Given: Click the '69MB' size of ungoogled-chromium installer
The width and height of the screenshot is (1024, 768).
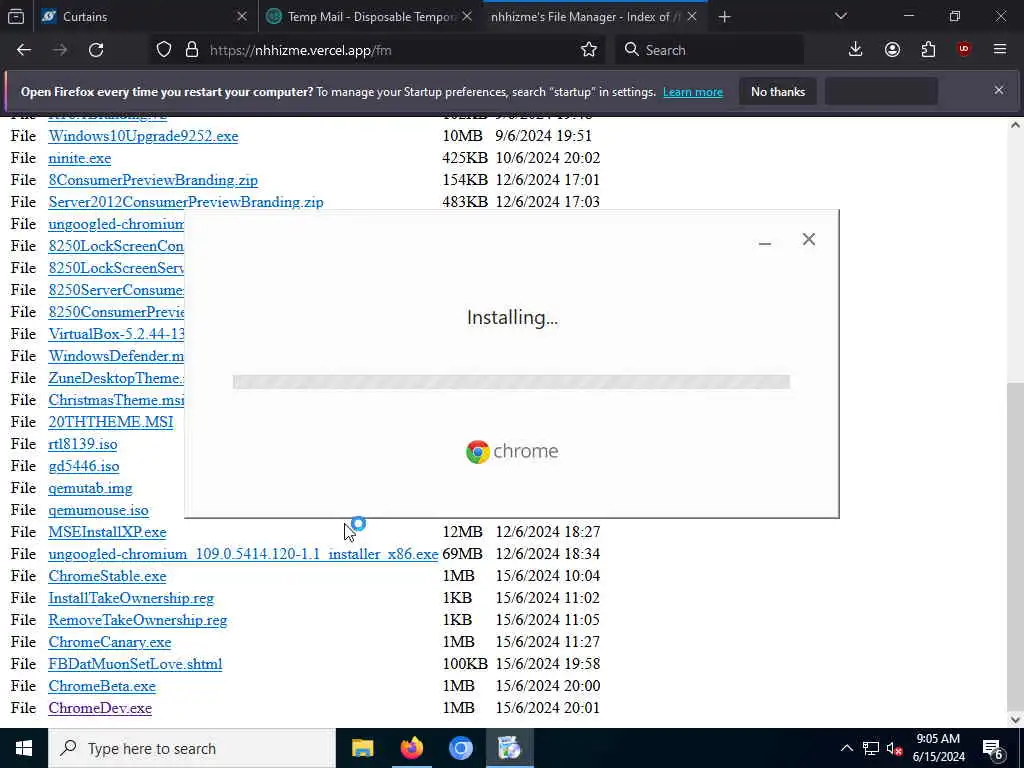Looking at the screenshot, I should point(462,554).
